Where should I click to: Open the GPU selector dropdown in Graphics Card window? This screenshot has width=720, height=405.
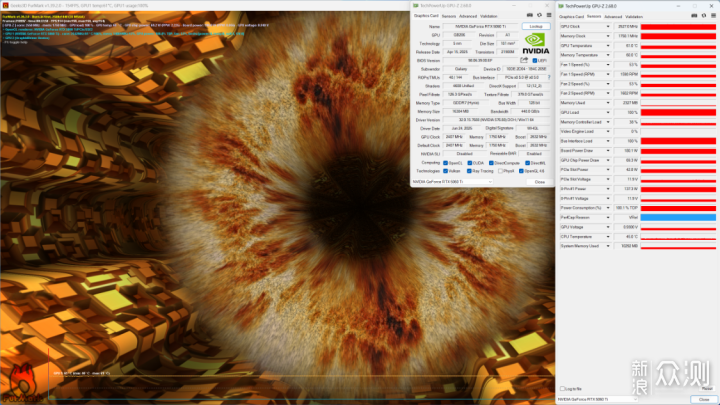coord(452,182)
